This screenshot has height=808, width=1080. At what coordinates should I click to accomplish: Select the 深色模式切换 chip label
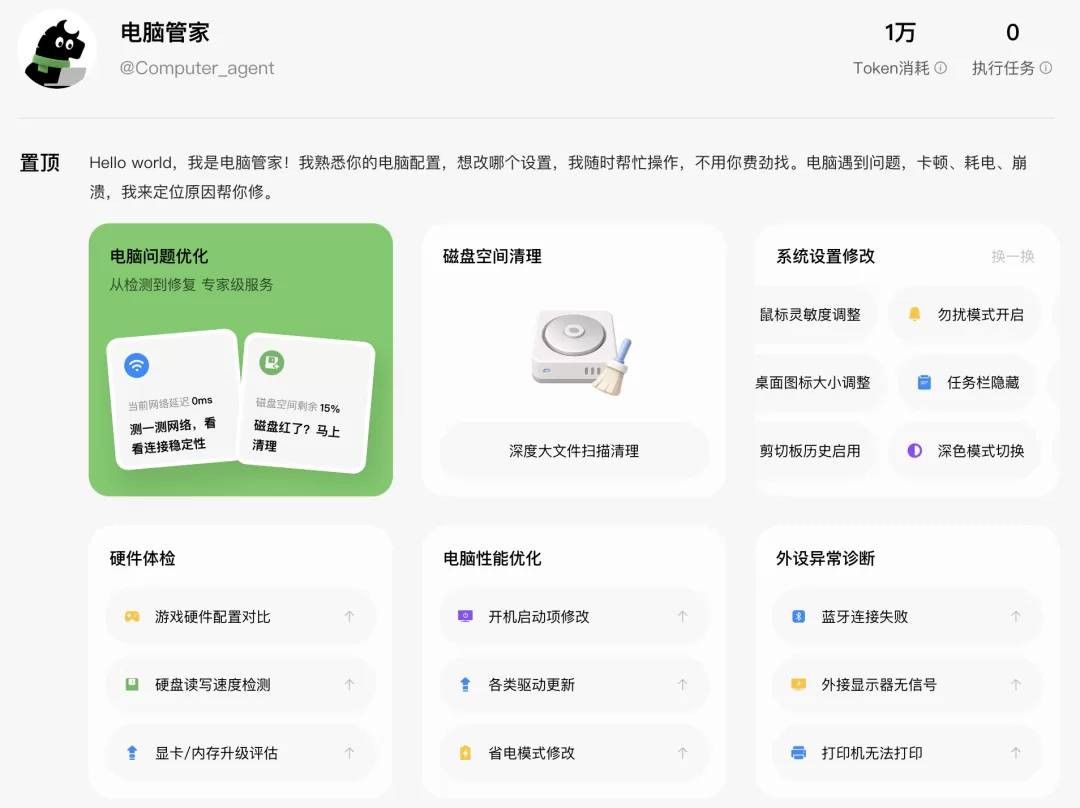point(980,451)
